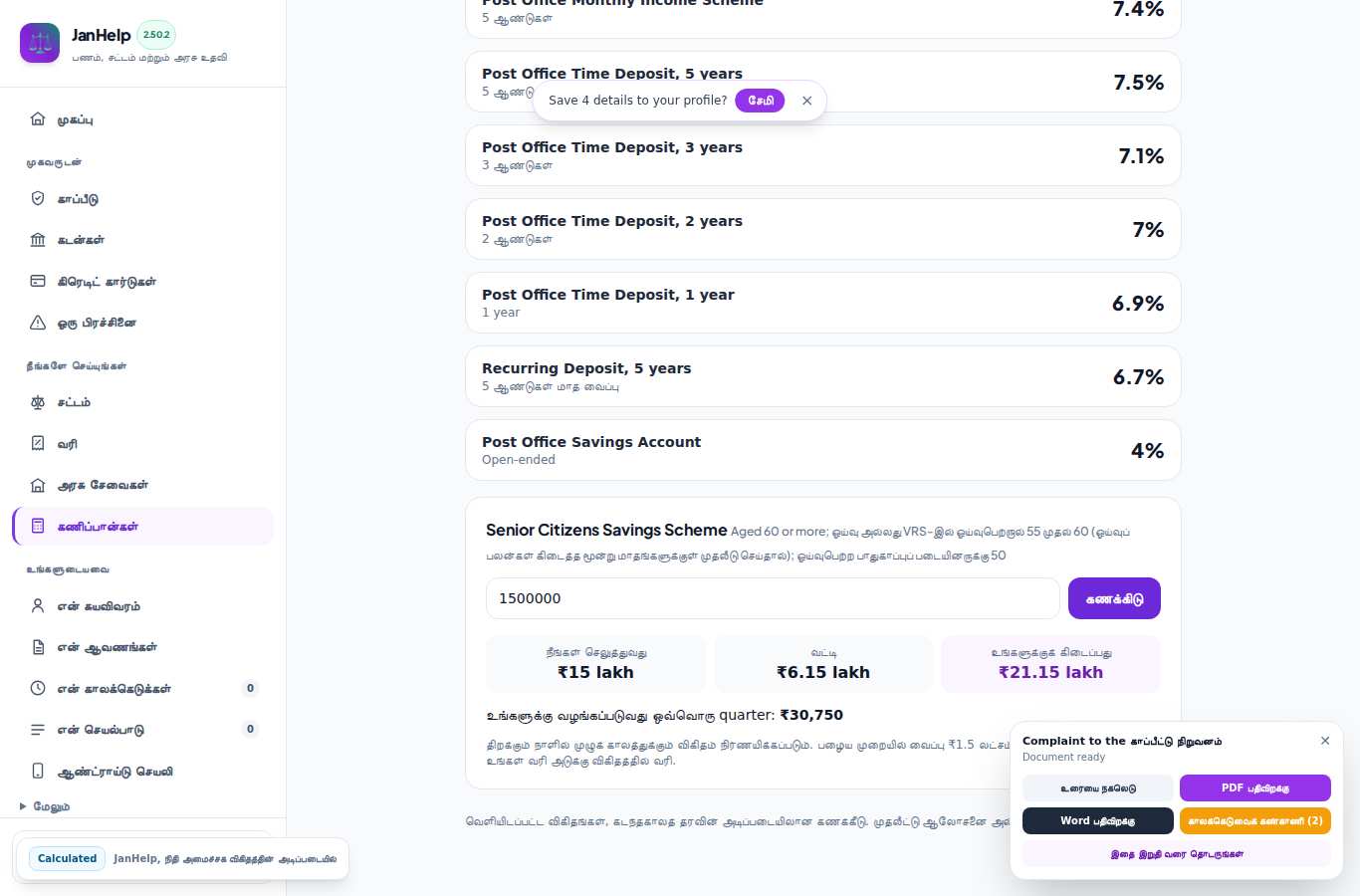Click the வட்டி ₹6.15 lakh interest tile
The height and width of the screenshot is (896, 1360).
click(x=823, y=663)
